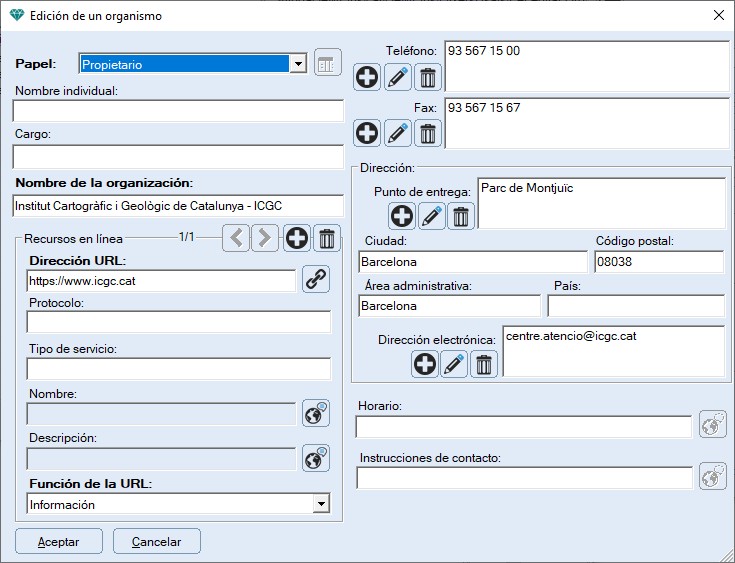Viewport: 735px width, 563px height.
Task: Edit the Teléfono entry with pencil icon
Action: (398, 76)
